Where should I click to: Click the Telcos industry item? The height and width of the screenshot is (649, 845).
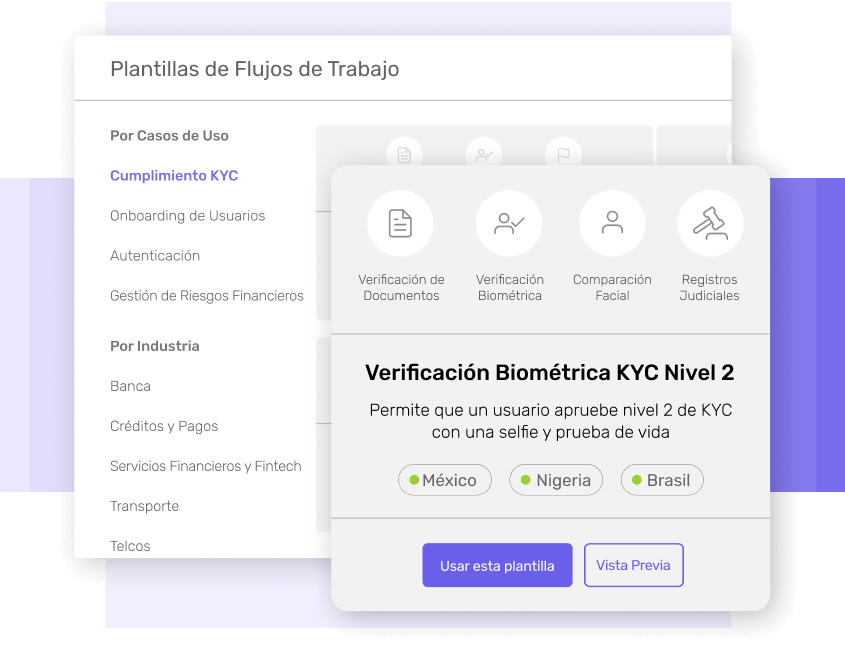coord(130,546)
